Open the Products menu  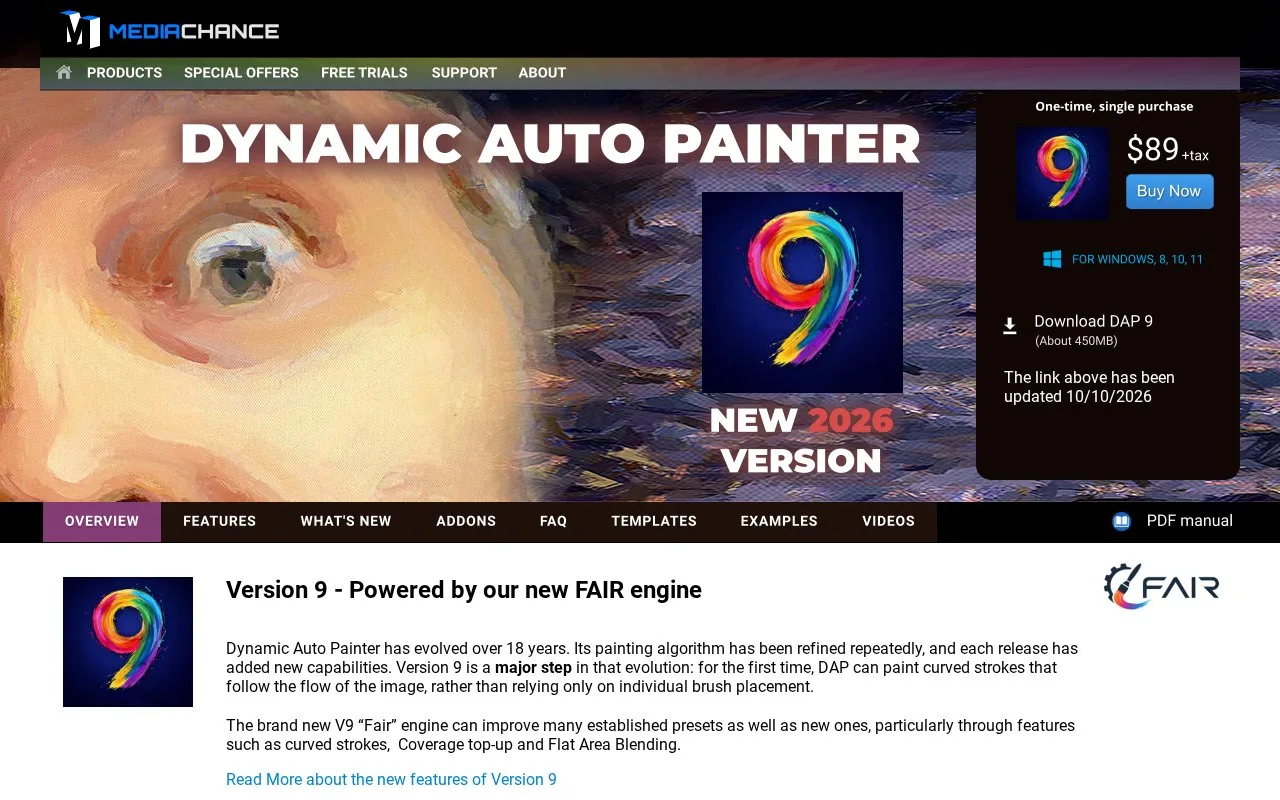tap(124, 73)
